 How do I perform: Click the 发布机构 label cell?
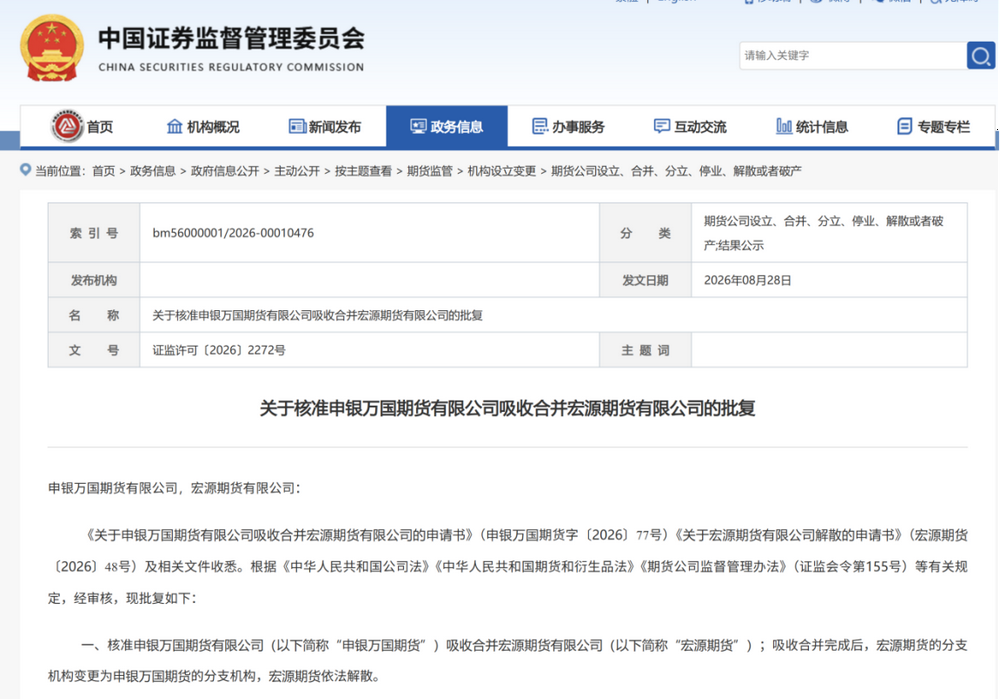coord(94,280)
